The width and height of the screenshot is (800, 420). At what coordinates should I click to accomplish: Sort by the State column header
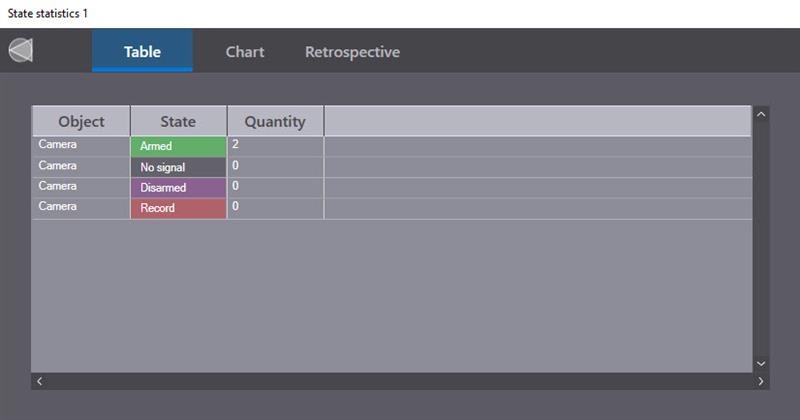[x=178, y=121]
